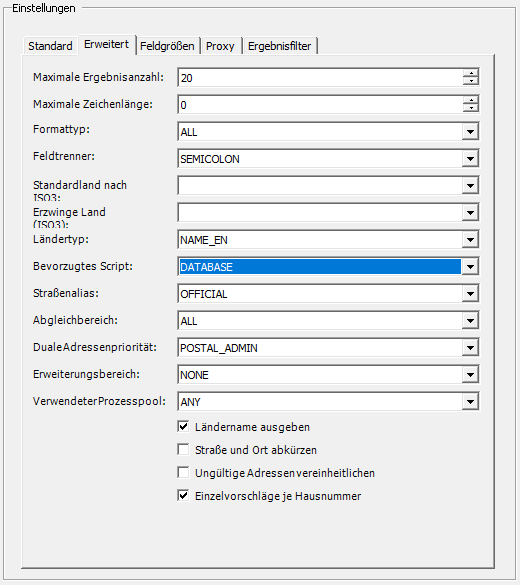Image resolution: width=520 pixels, height=585 pixels.
Task: Switch to the Standard tab
Action: point(50,46)
